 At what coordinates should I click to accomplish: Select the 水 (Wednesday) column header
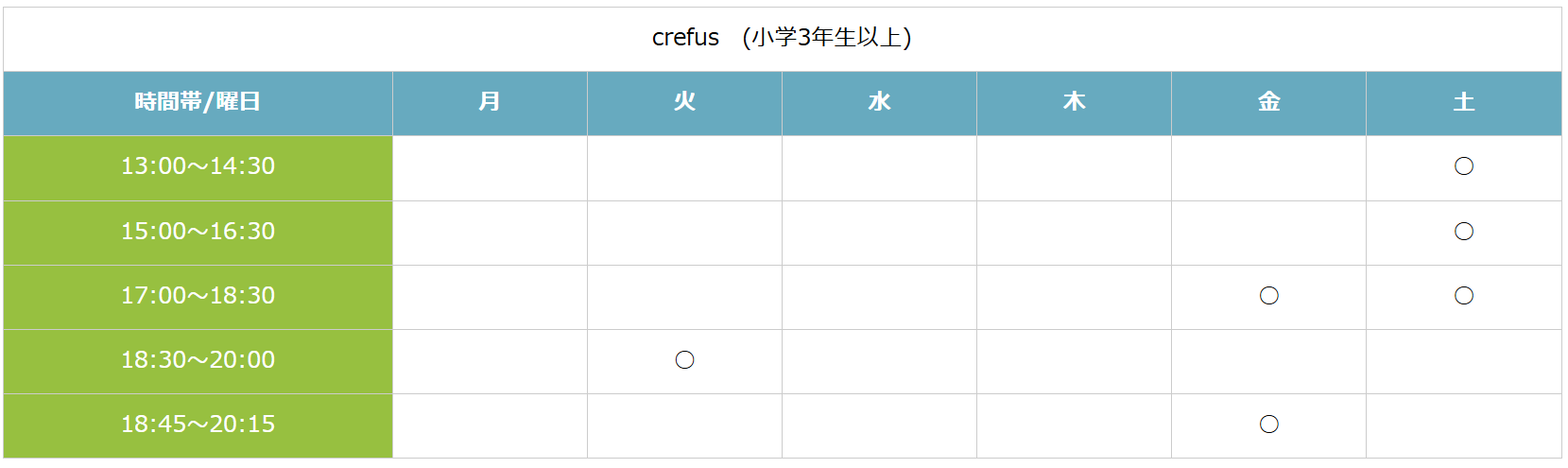879,103
